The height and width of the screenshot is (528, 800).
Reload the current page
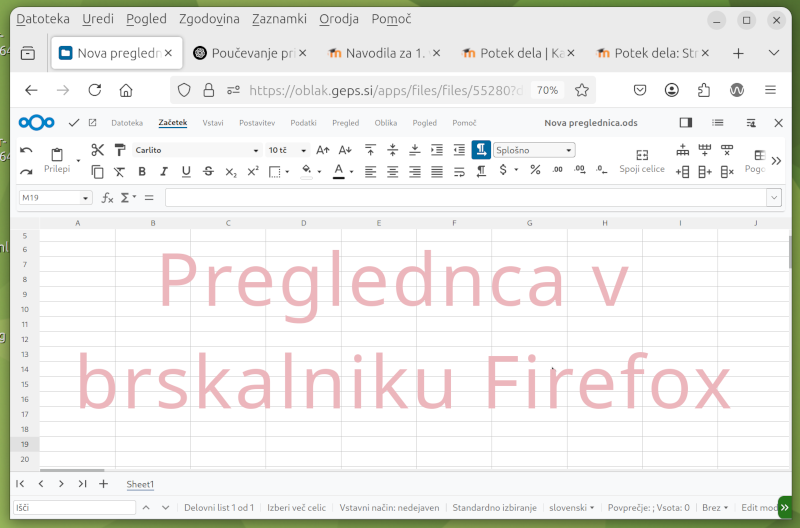pos(95,90)
